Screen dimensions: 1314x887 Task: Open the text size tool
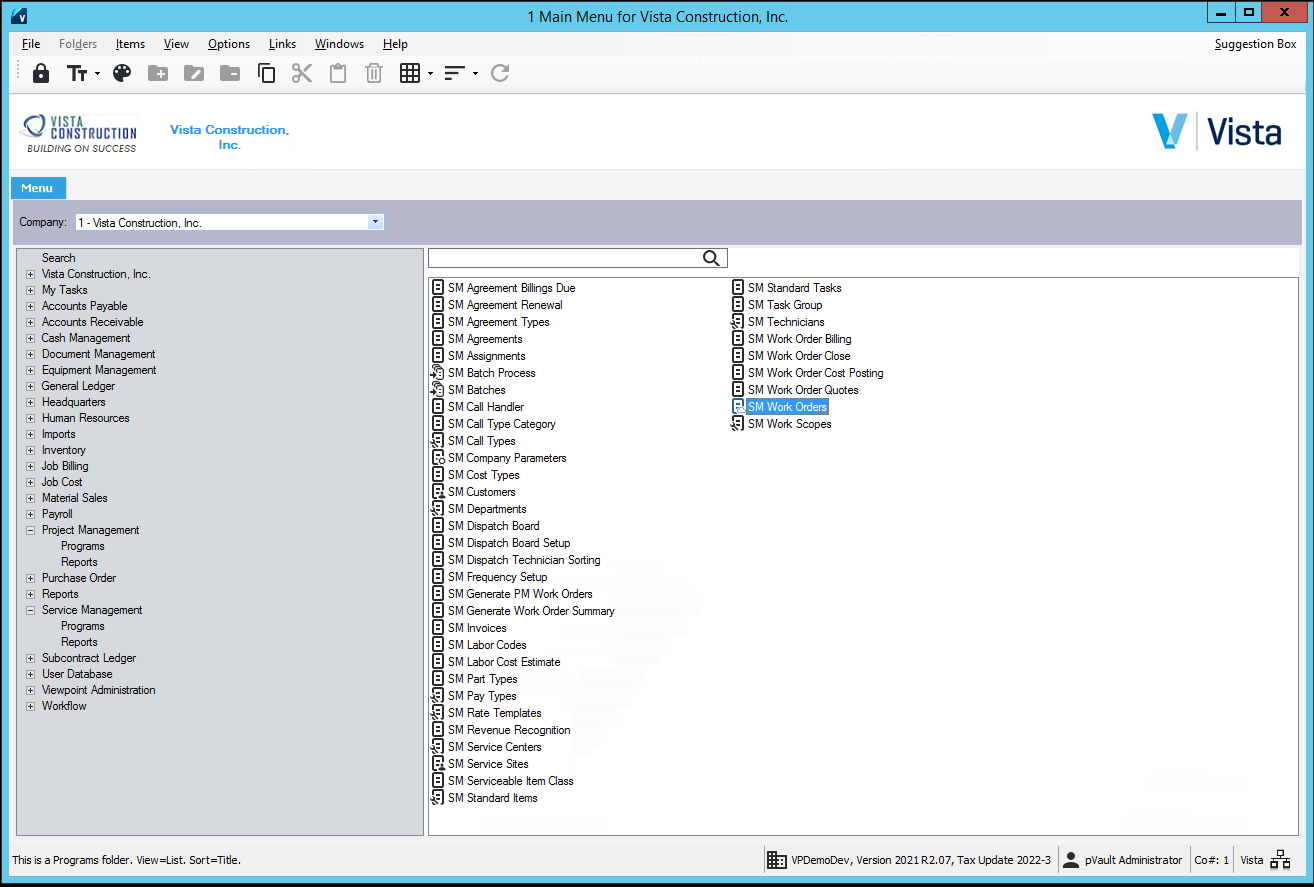[77, 73]
